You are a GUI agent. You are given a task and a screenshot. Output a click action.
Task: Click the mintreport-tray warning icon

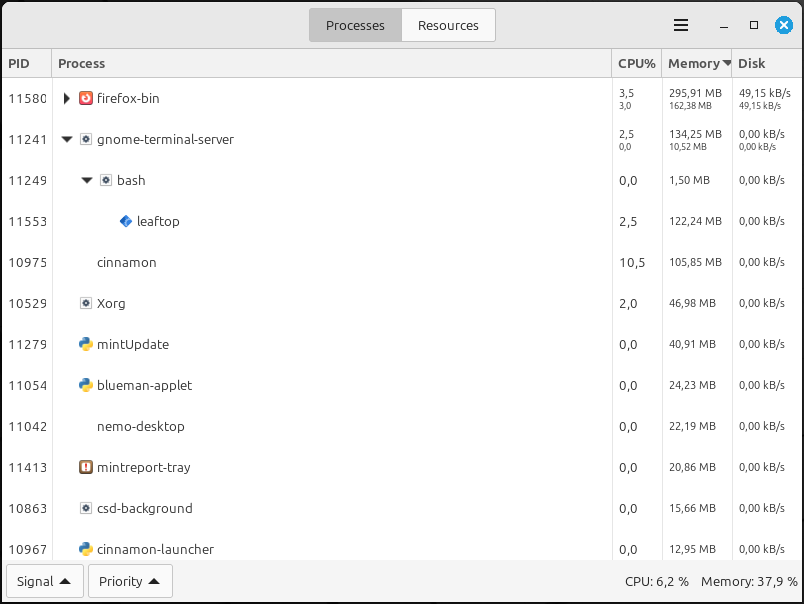[86, 467]
